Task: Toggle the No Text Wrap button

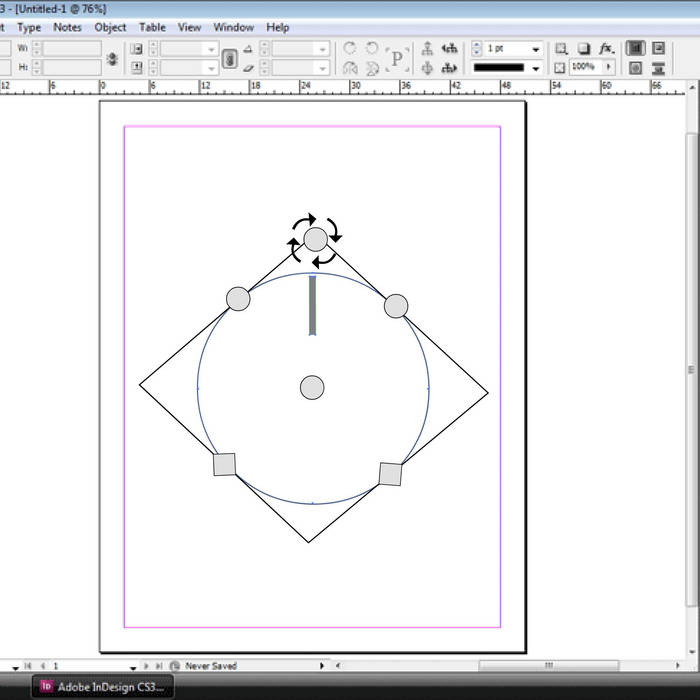Action: [635, 48]
